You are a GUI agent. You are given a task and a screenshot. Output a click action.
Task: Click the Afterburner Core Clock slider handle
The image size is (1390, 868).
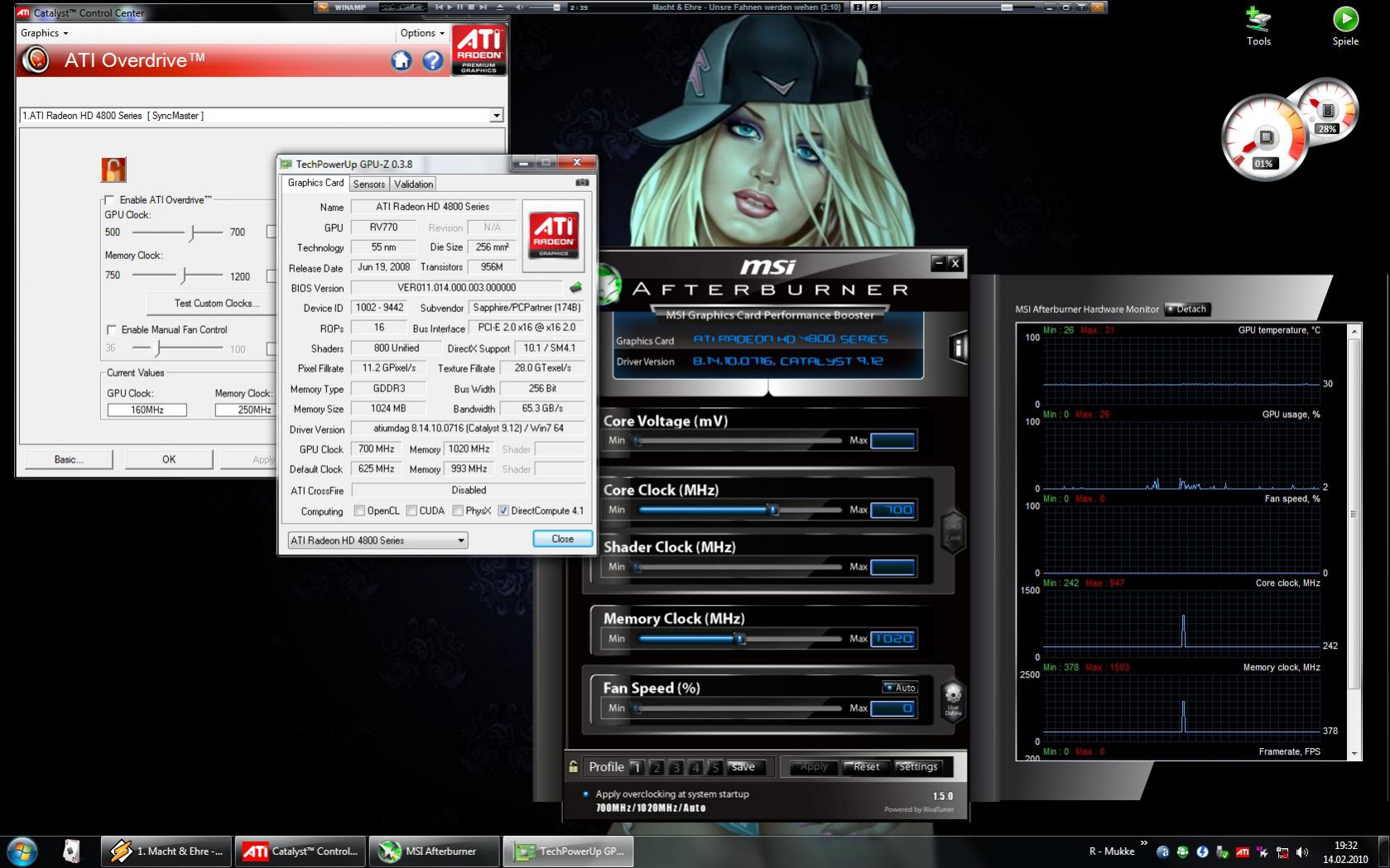click(773, 510)
